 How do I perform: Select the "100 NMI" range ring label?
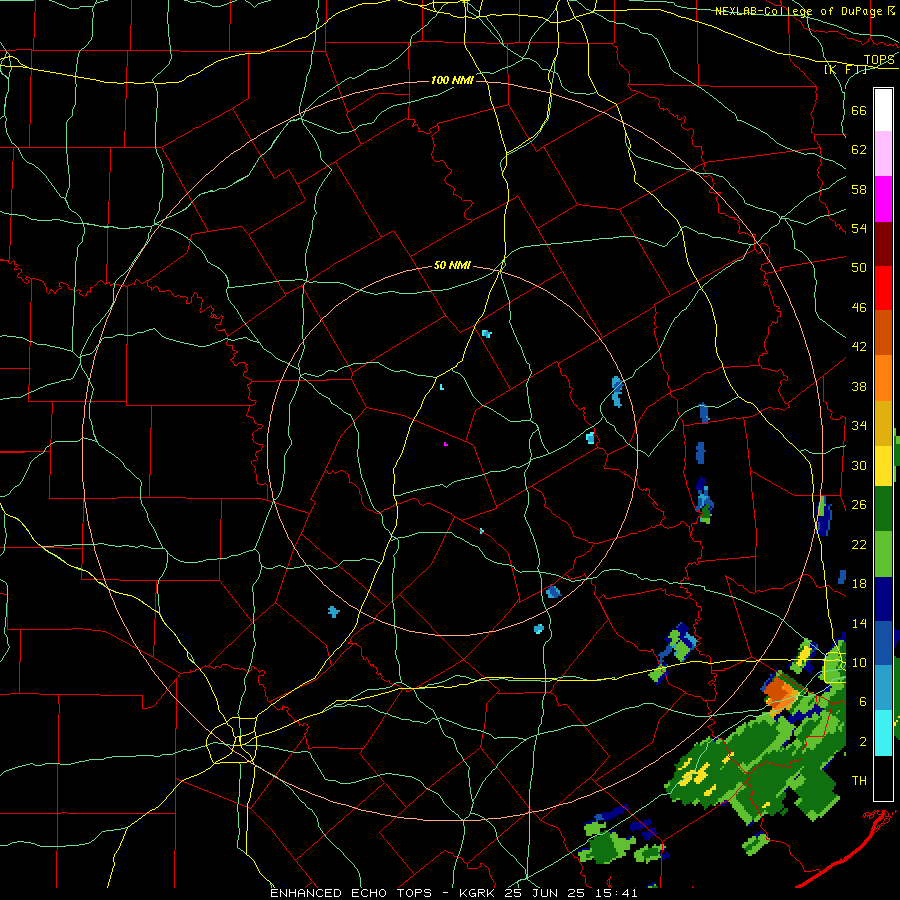452,80
